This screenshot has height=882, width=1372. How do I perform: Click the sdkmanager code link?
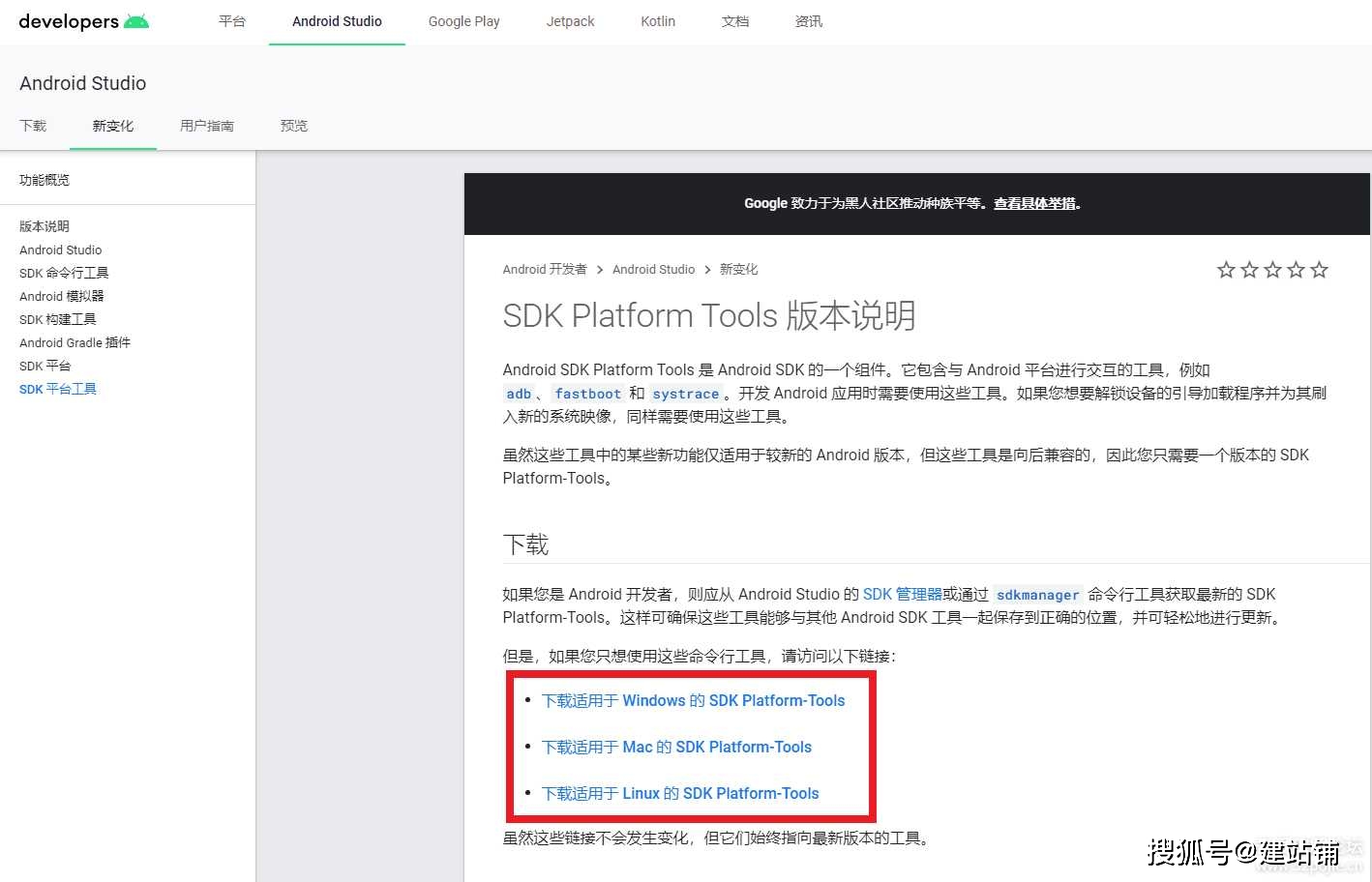1037,595
